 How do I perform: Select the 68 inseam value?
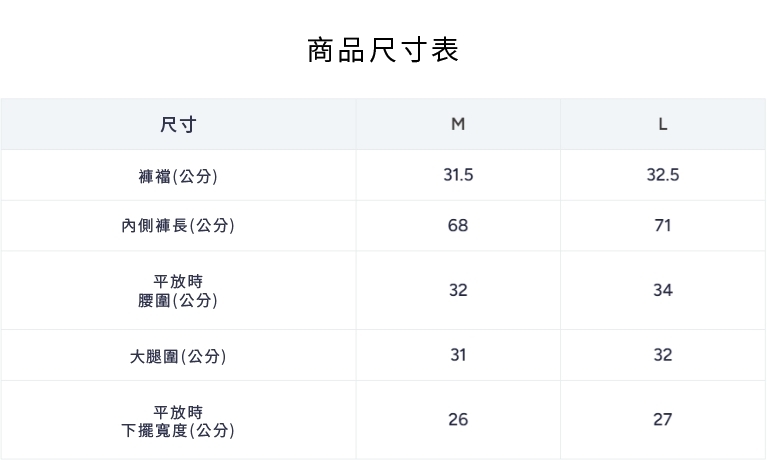click(x=458, y=225)
